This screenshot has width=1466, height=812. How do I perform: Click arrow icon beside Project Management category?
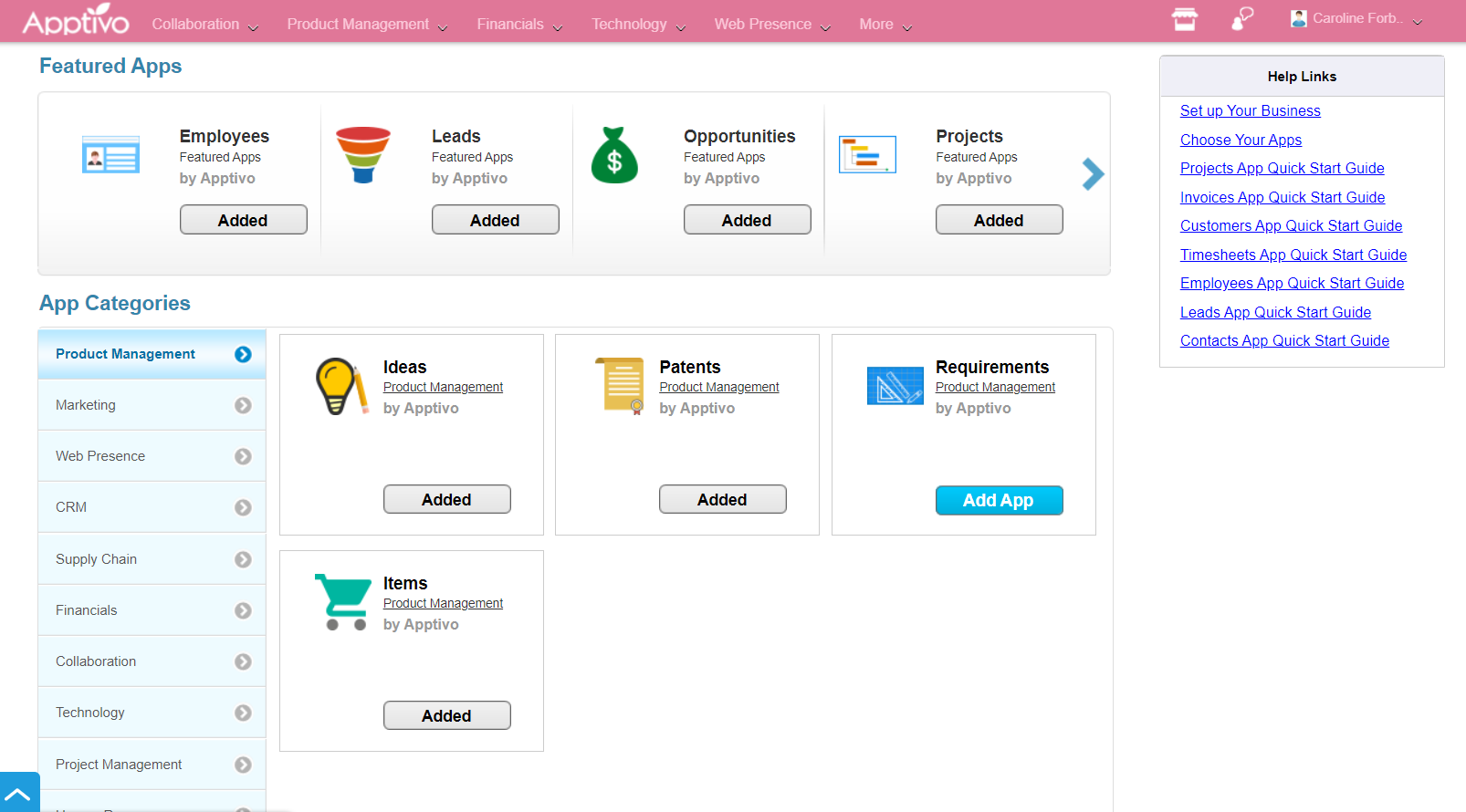point(243,765)
